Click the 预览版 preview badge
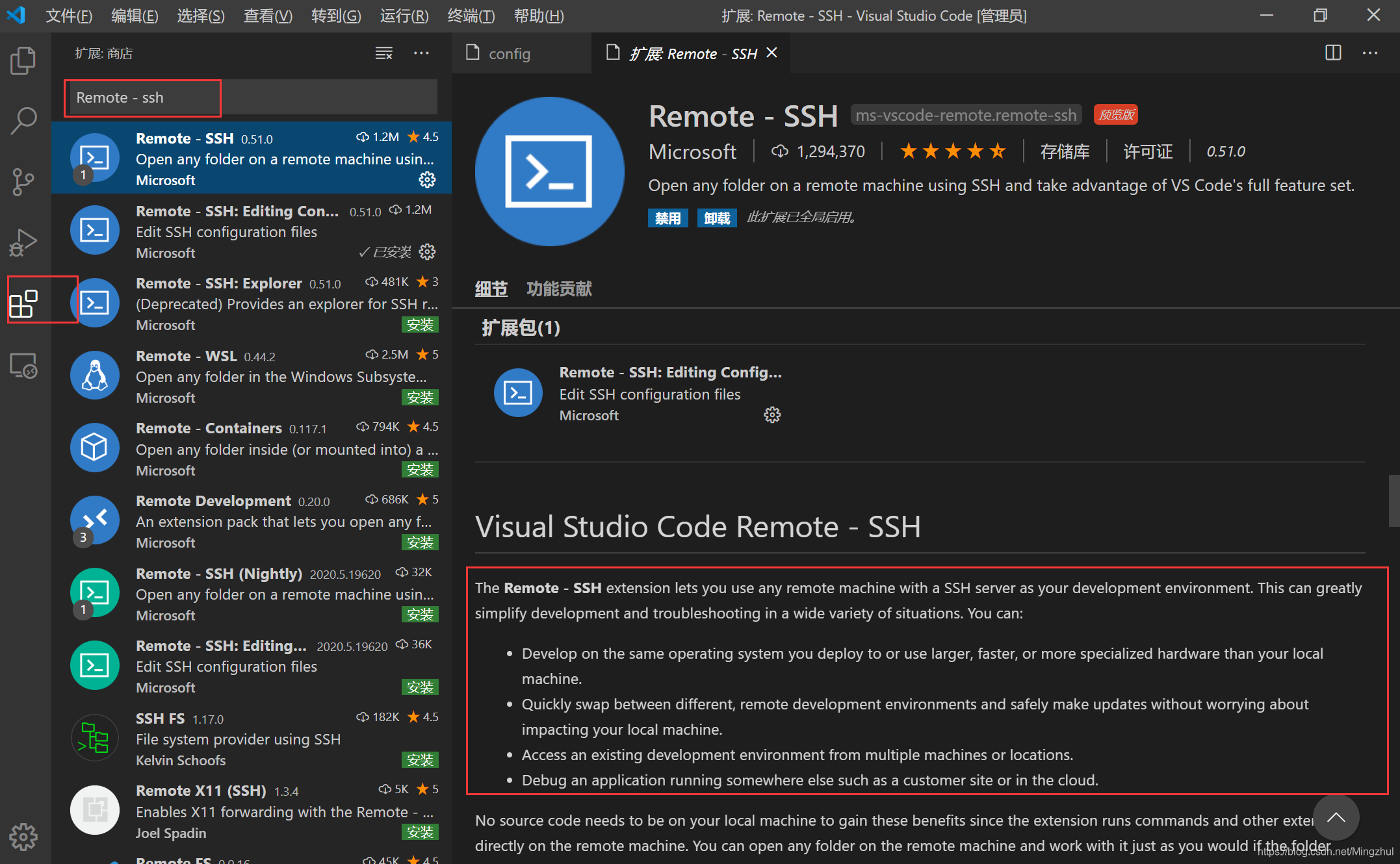The width and height of the screenshot is (1400, 864). 1116,115
